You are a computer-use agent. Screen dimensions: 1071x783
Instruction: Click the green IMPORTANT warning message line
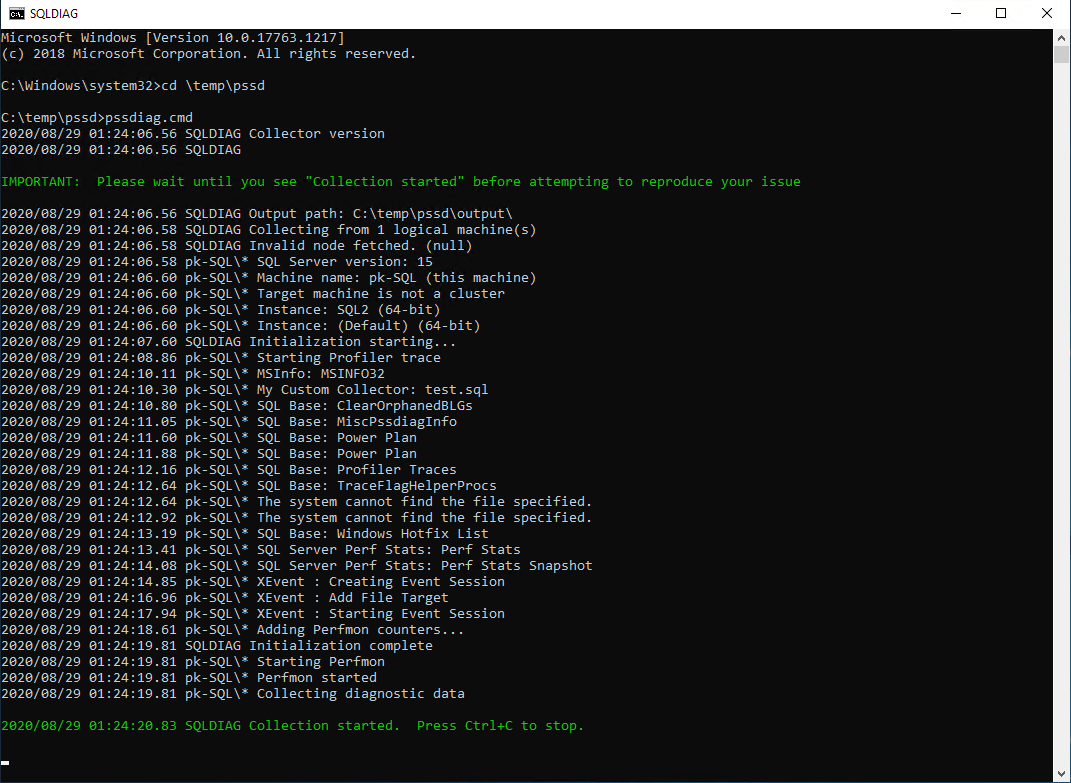pyautogui.click(x=400, y=181)
